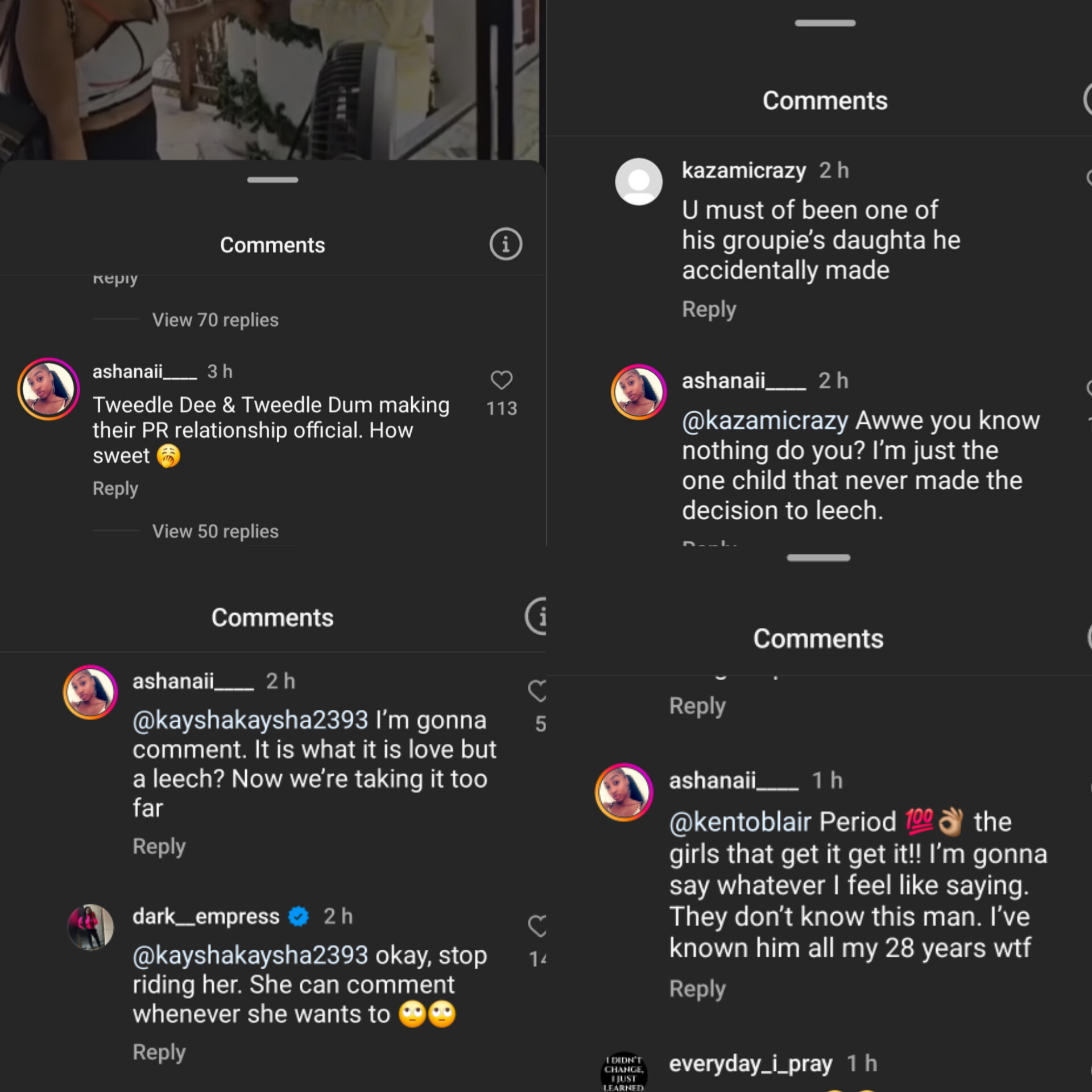Expand View 50 replies
Image resolution: width=1092 pixels, height=1092 pixels.
click(x=215, y=531)
